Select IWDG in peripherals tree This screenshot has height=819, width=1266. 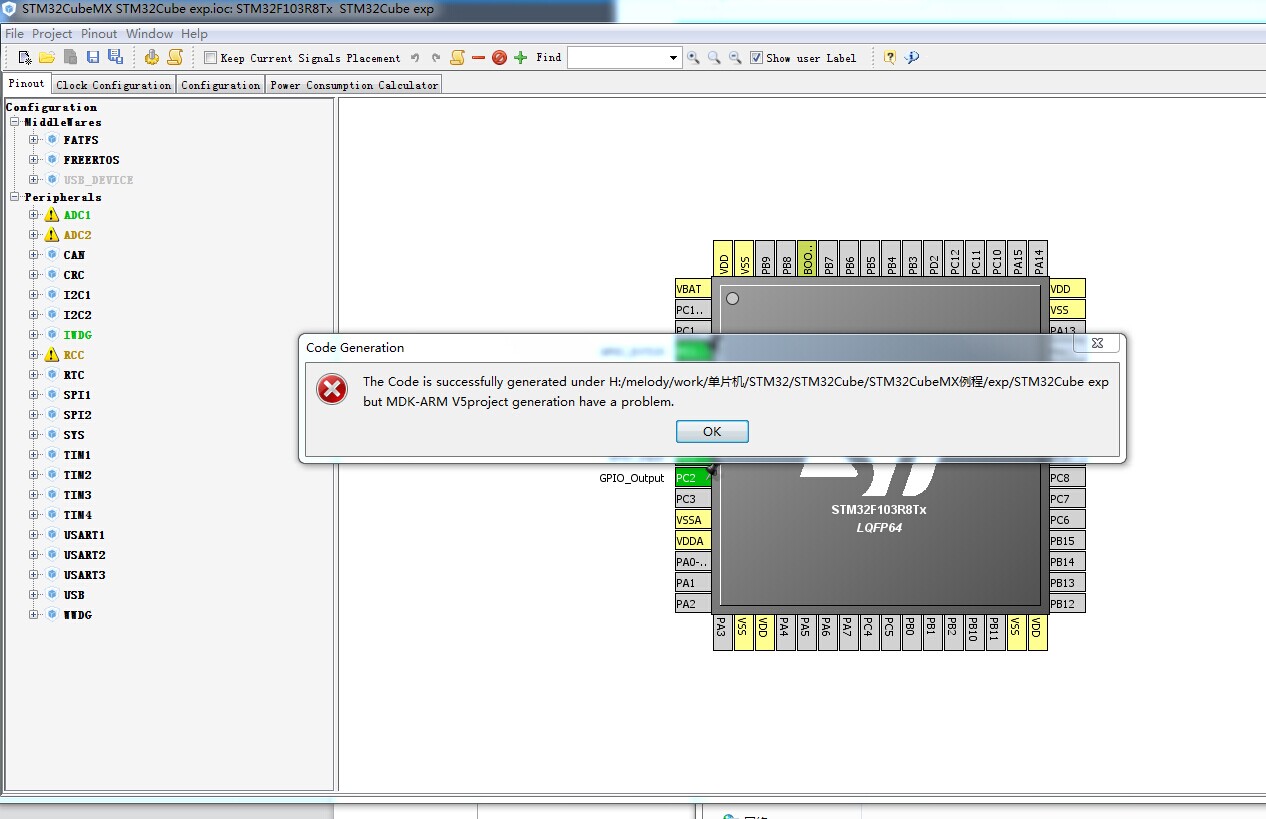77,335
